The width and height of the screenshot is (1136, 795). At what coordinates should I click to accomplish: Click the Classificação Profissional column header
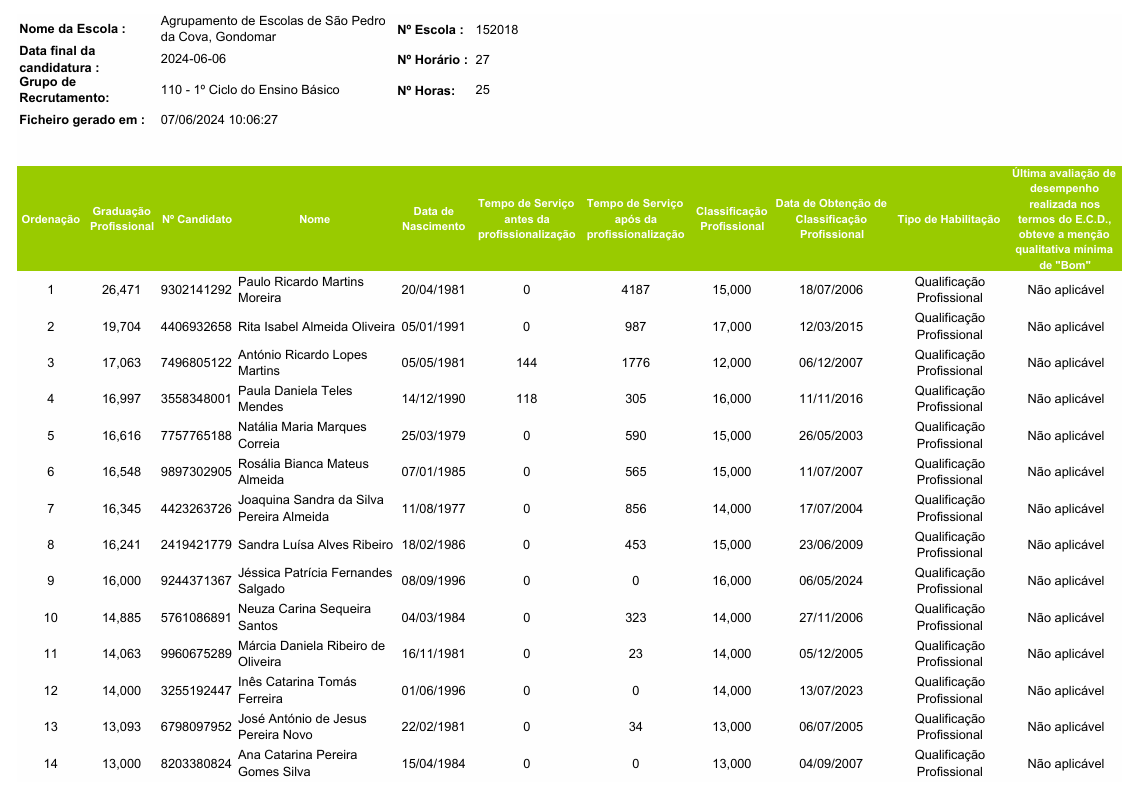pos(731,219)
